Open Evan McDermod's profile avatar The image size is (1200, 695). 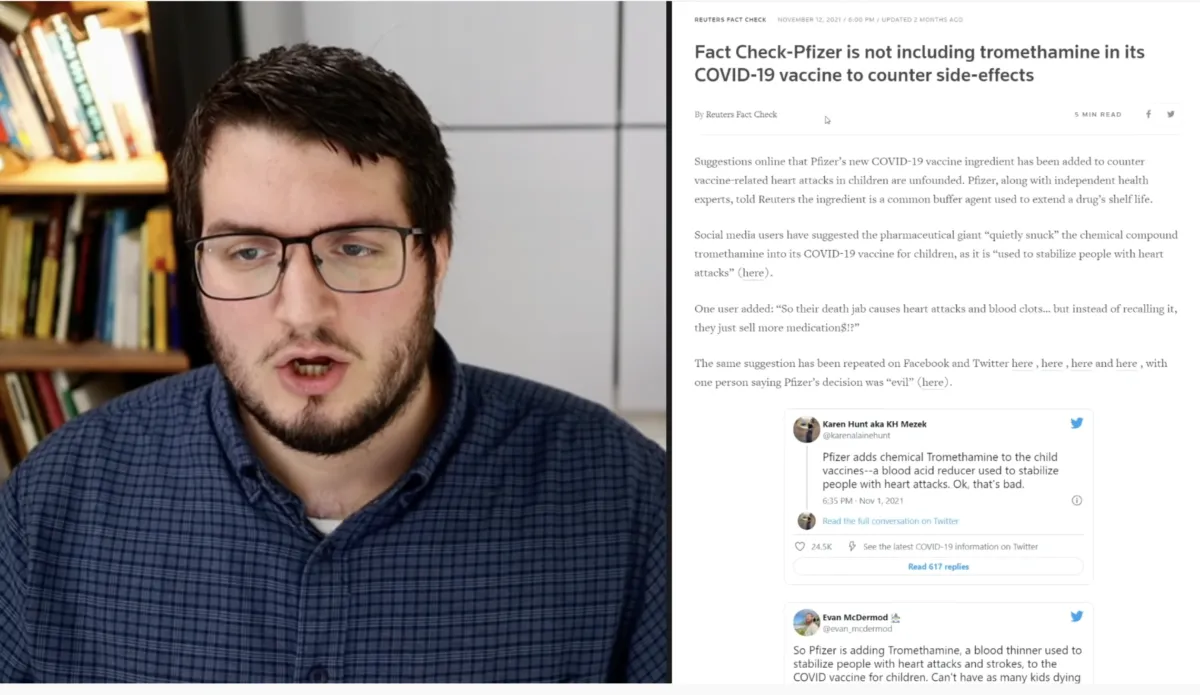[806, 622]
